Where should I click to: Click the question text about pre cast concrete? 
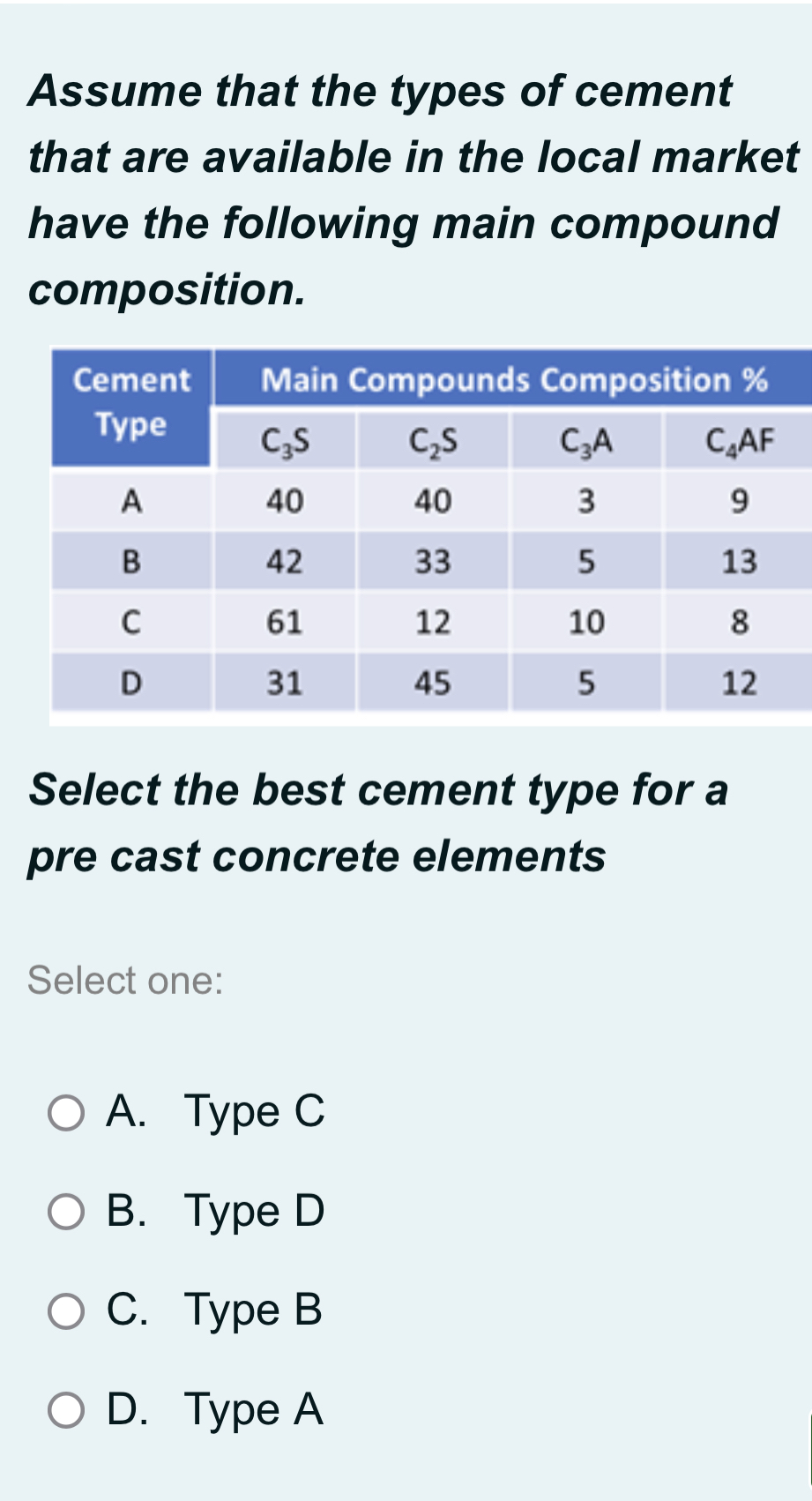click(377, 820)
